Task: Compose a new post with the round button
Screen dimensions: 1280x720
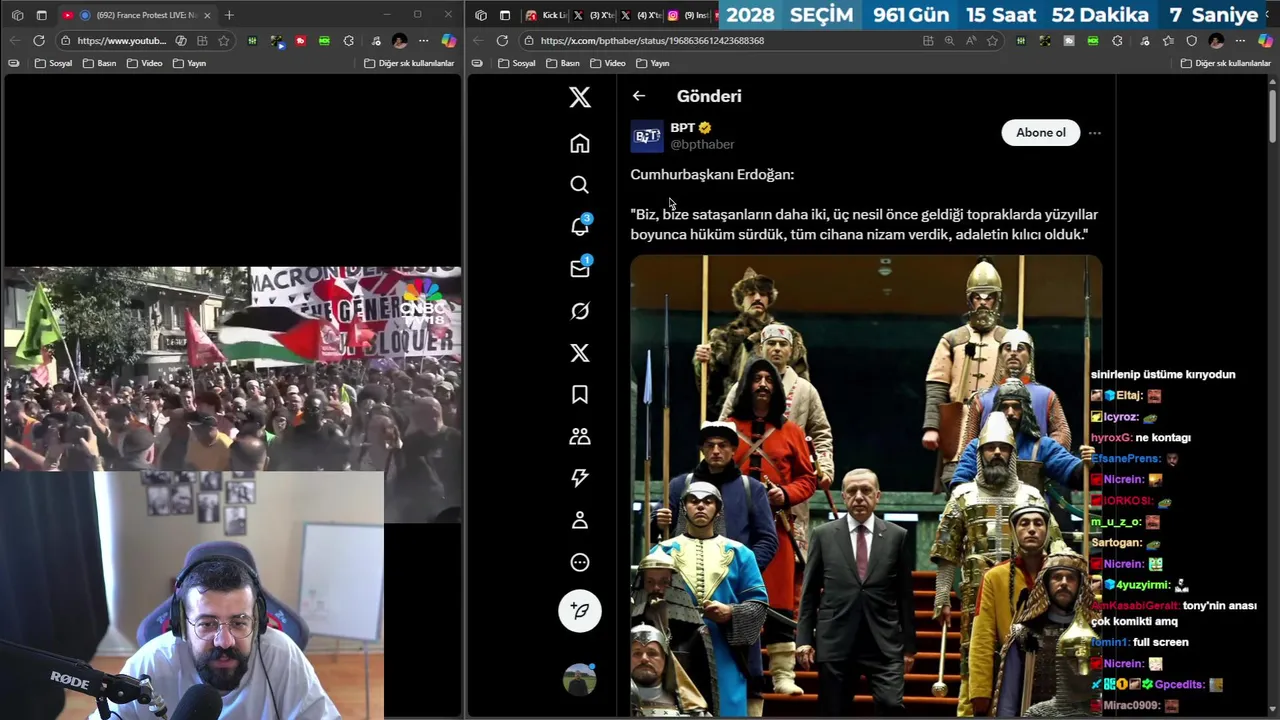Action: (580, 610)
